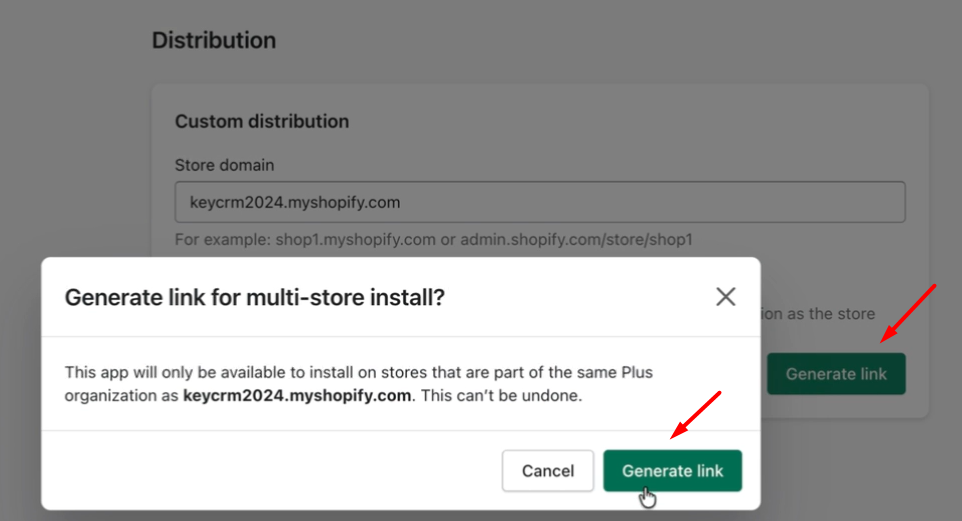The height and width of the screenshot is (521, 962).
Task: Click the Store domain field label
Action: coord(224,165)
